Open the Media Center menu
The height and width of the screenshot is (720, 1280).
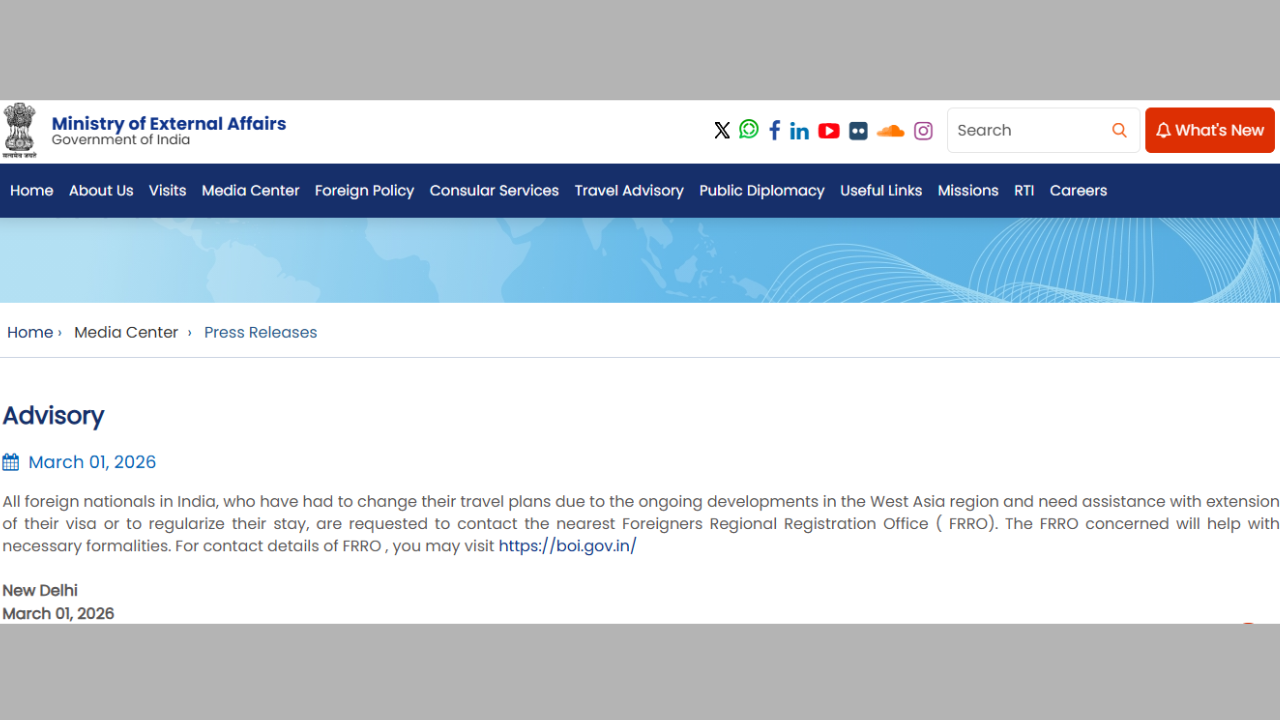(250, 191)
